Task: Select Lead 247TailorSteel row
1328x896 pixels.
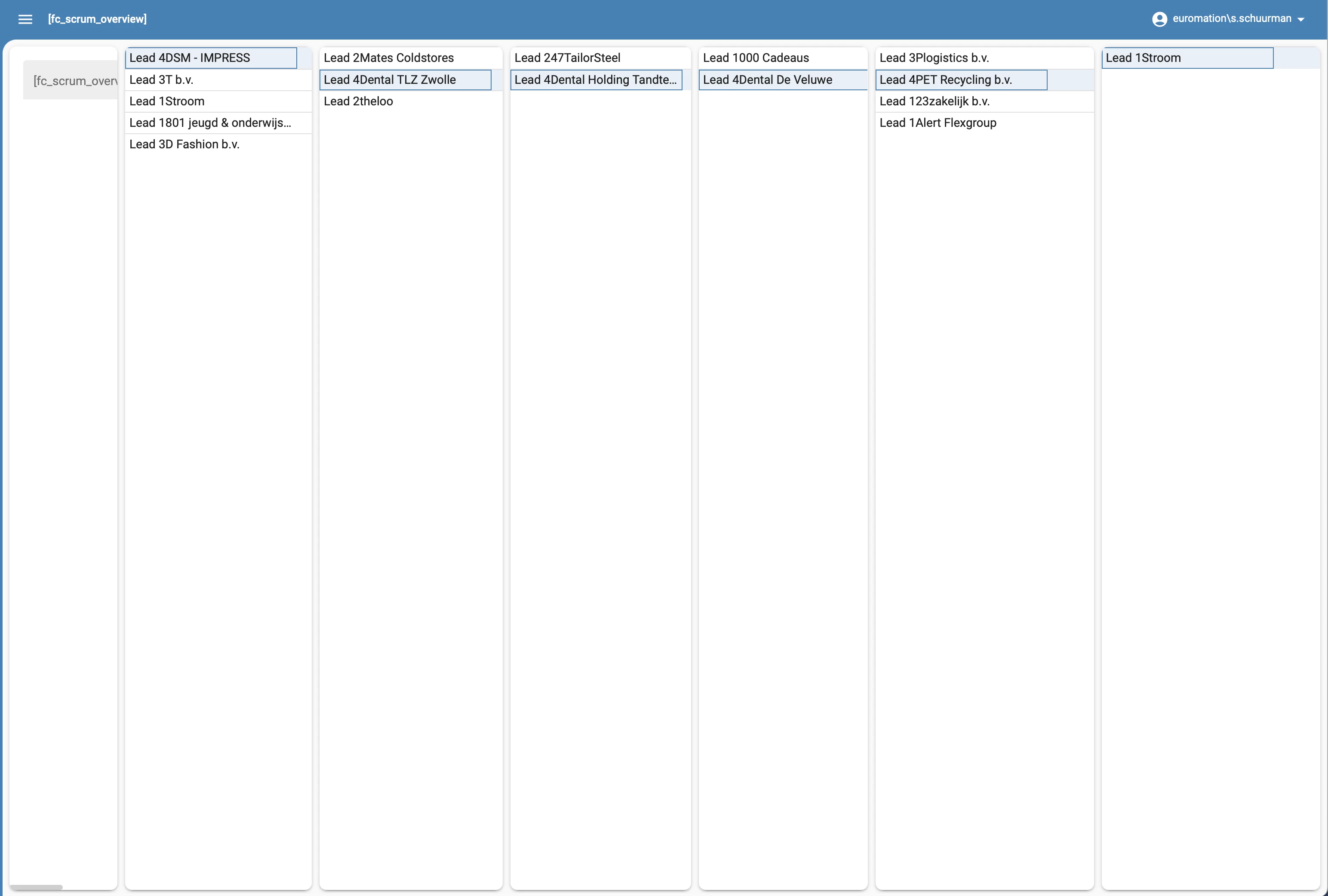Action: point(600,58)
